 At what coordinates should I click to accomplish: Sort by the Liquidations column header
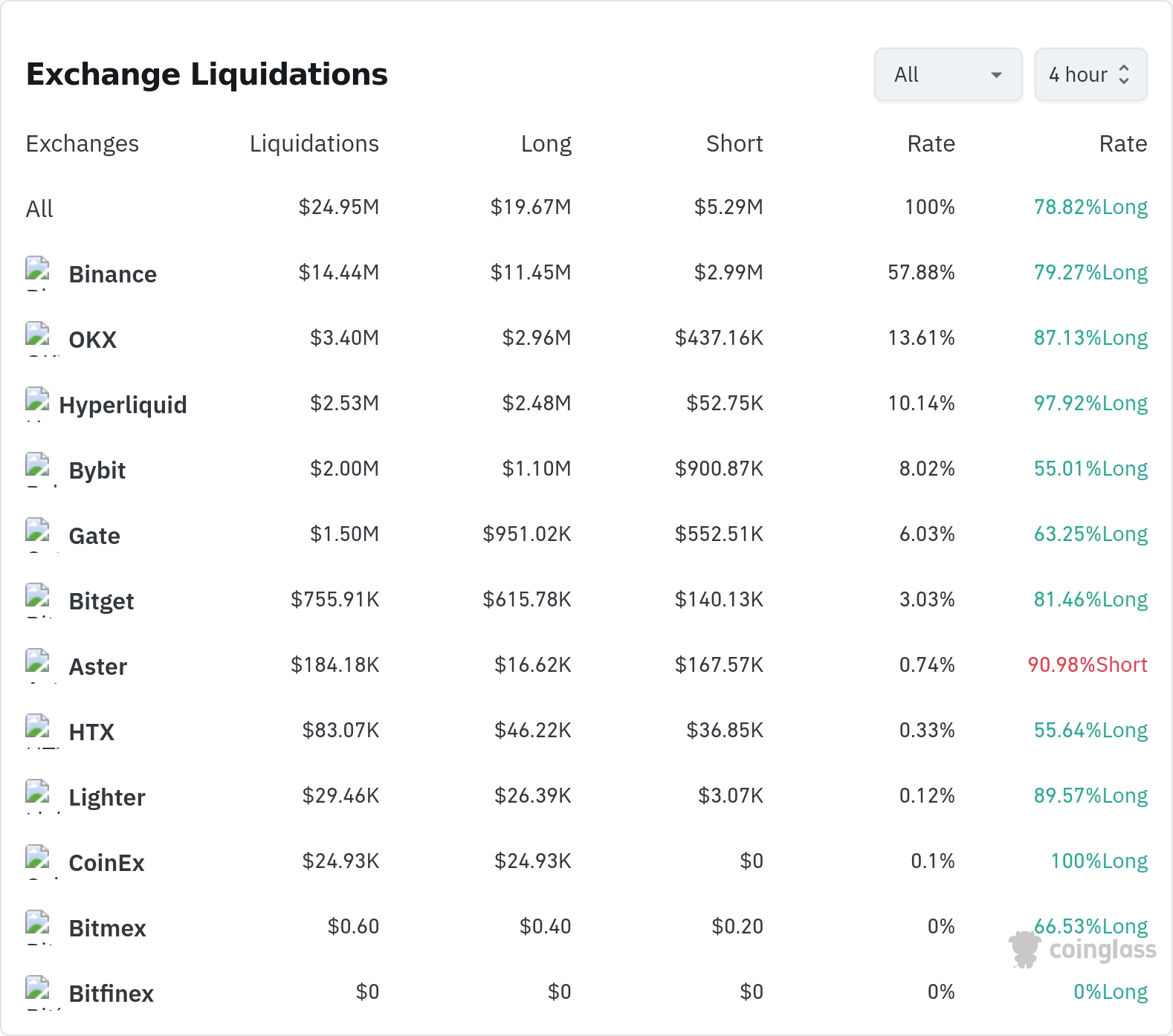coord(314,143)
